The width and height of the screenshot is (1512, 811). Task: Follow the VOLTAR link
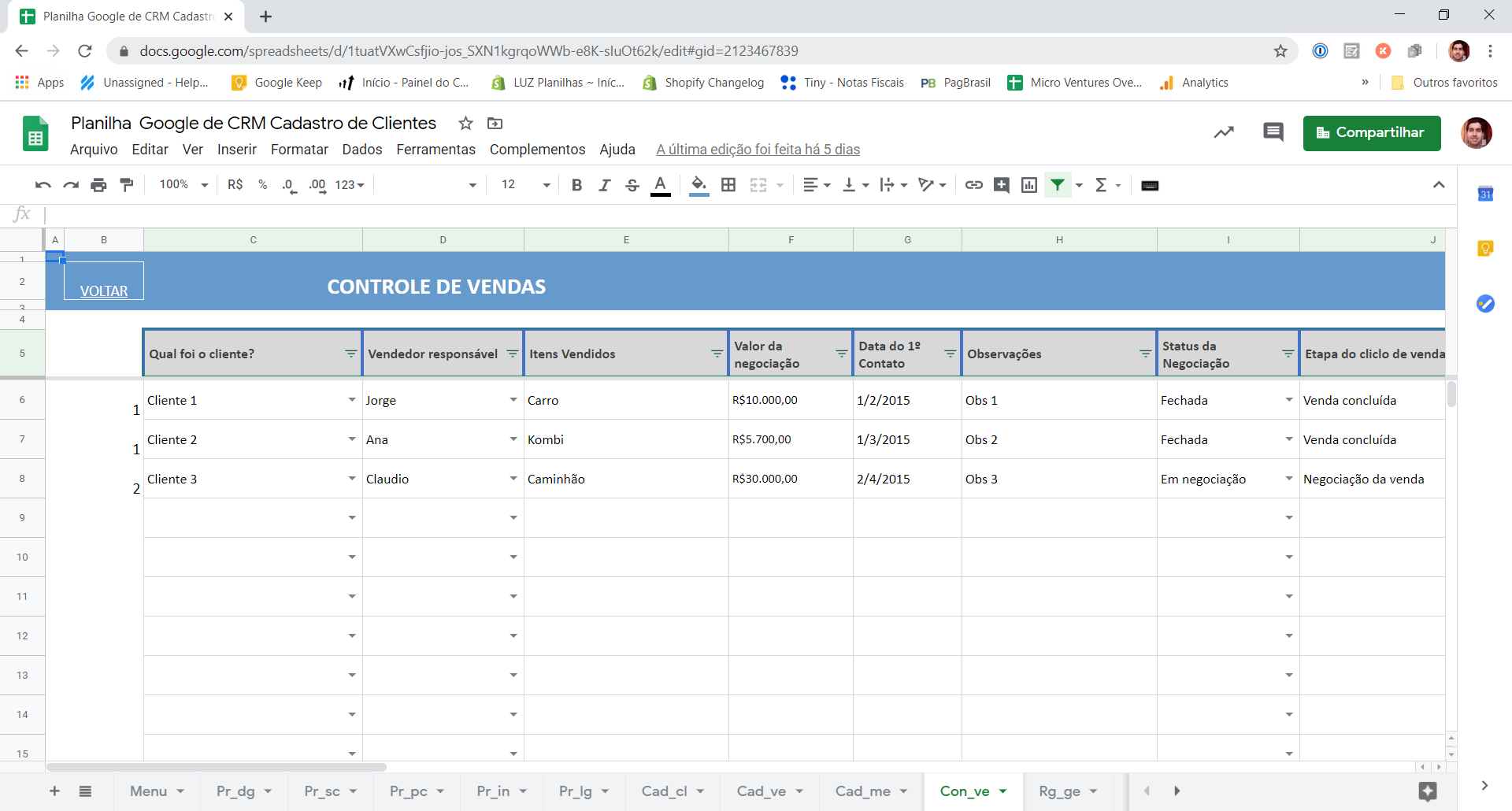(104, 291)
